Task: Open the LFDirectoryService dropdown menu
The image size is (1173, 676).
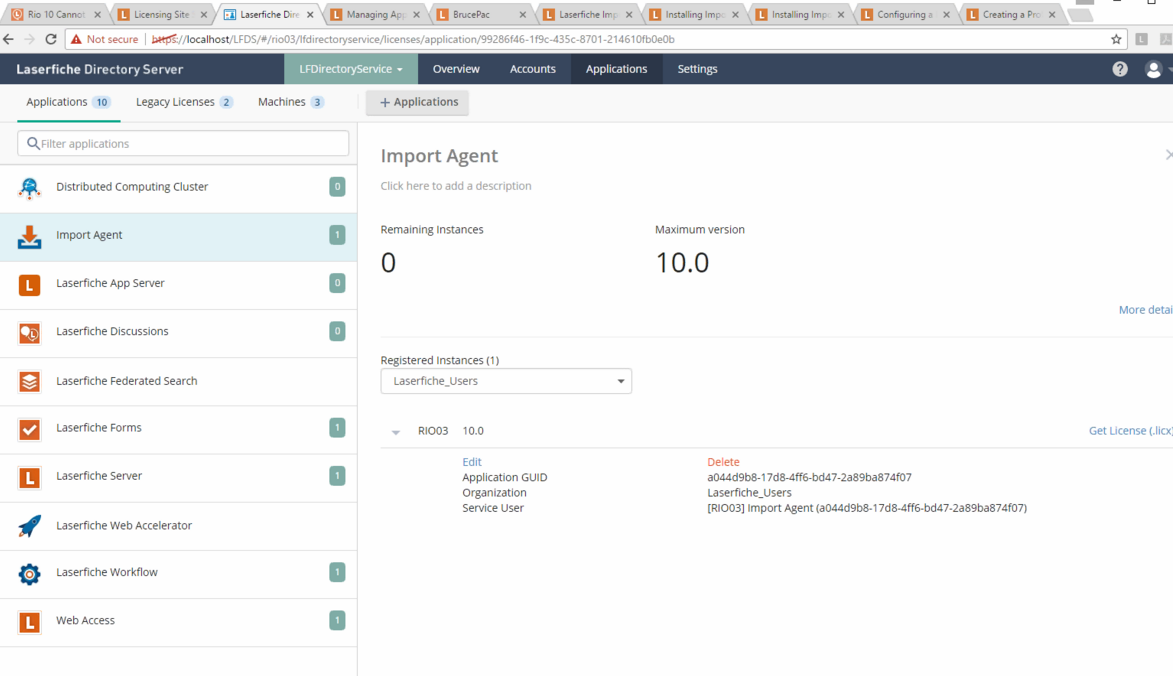Action: (351, 69)
